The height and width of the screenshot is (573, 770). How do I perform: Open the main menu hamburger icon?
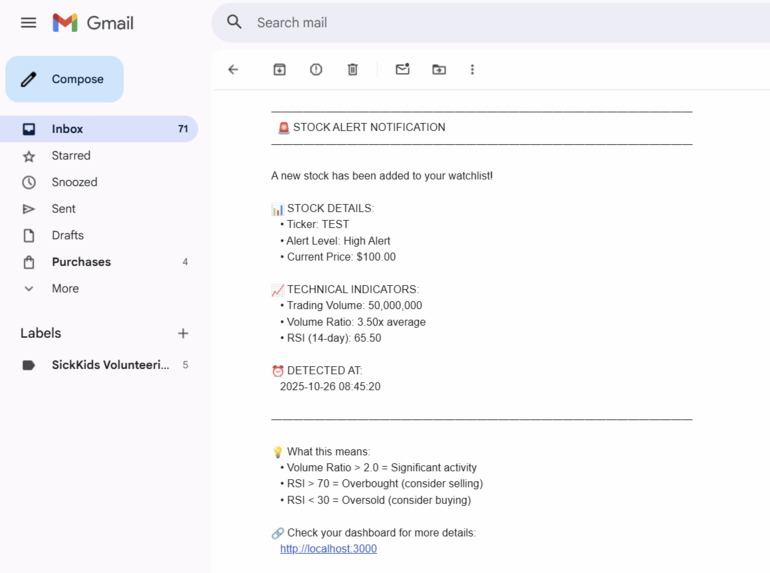click(x=28, y=23)
